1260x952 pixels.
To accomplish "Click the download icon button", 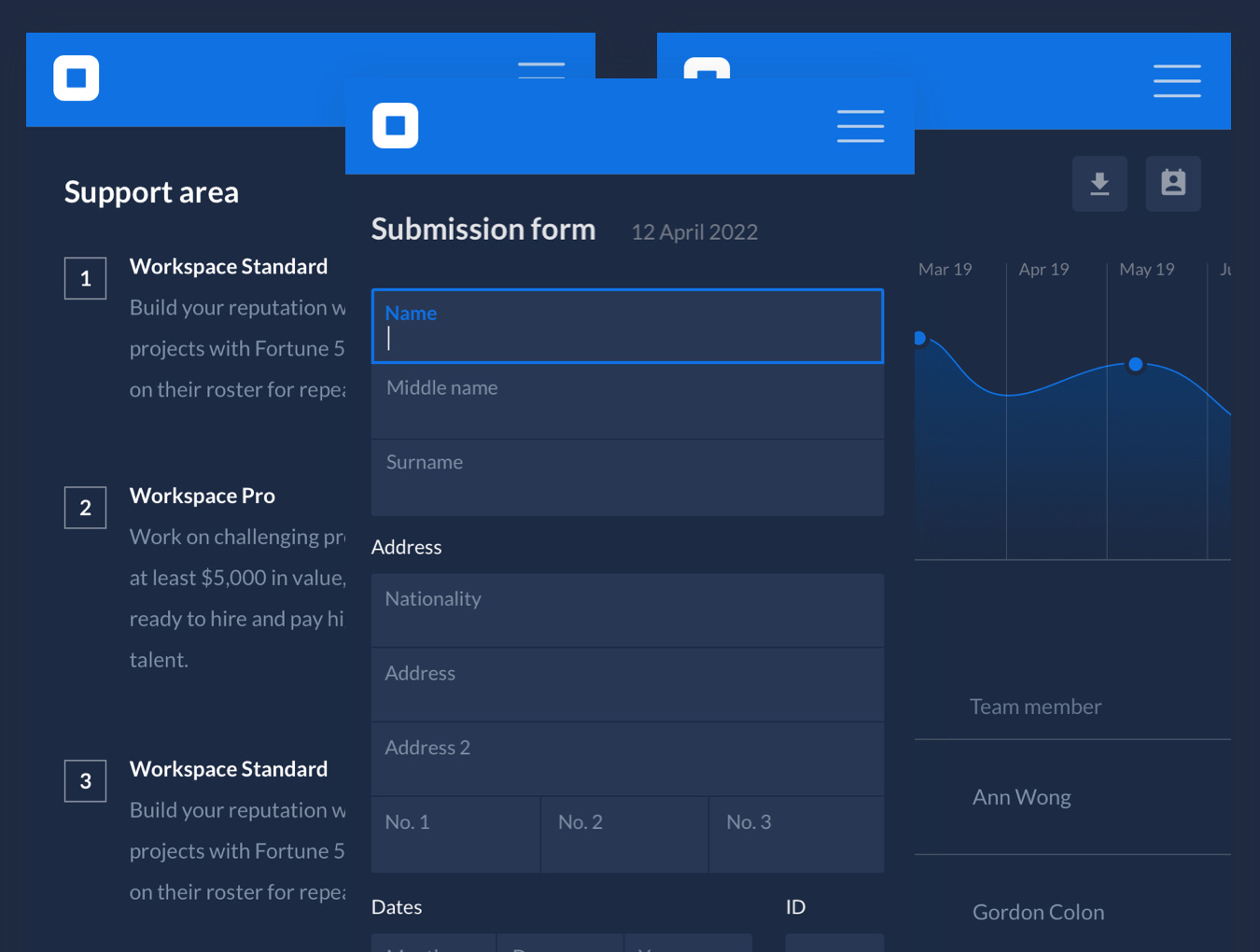I will tap(1099, 184).
